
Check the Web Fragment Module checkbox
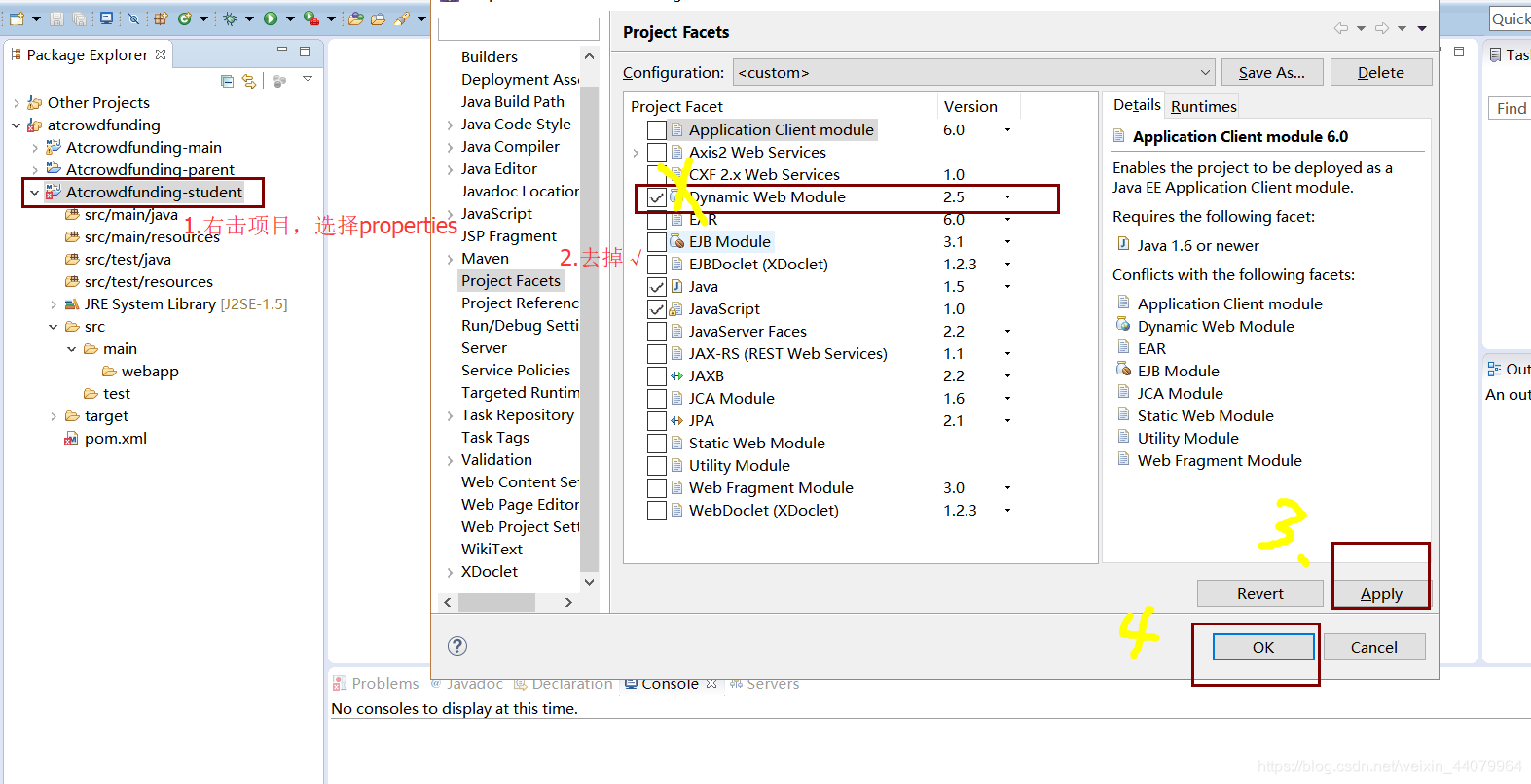(x=657, y=488)
